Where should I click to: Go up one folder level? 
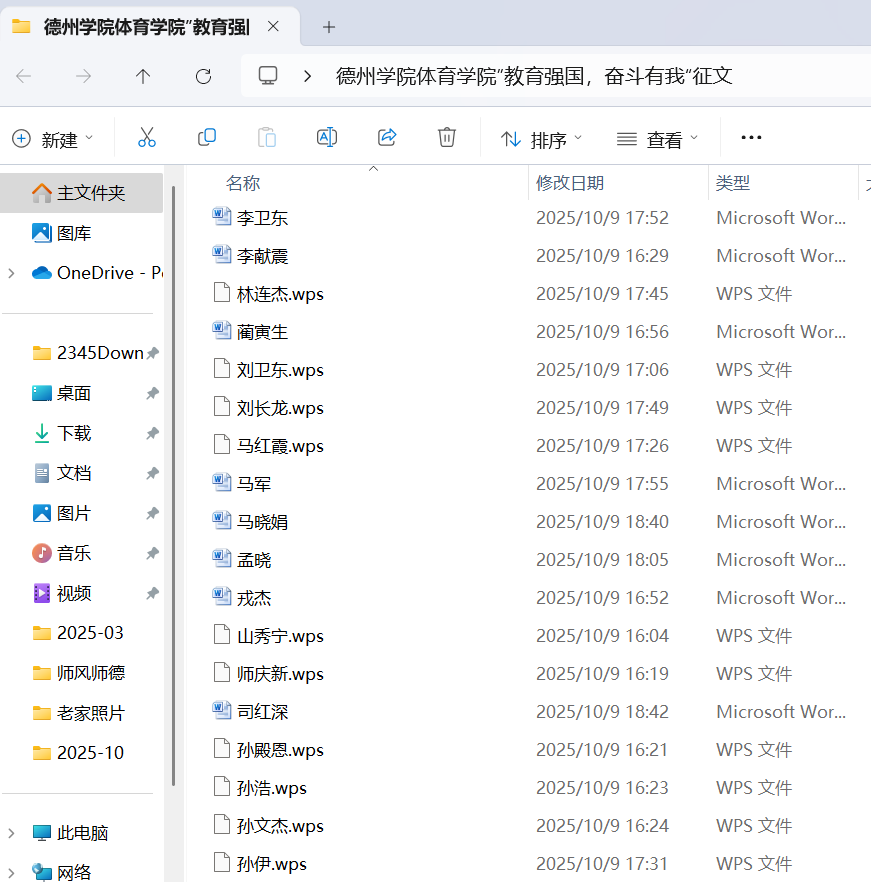(143, 76)
